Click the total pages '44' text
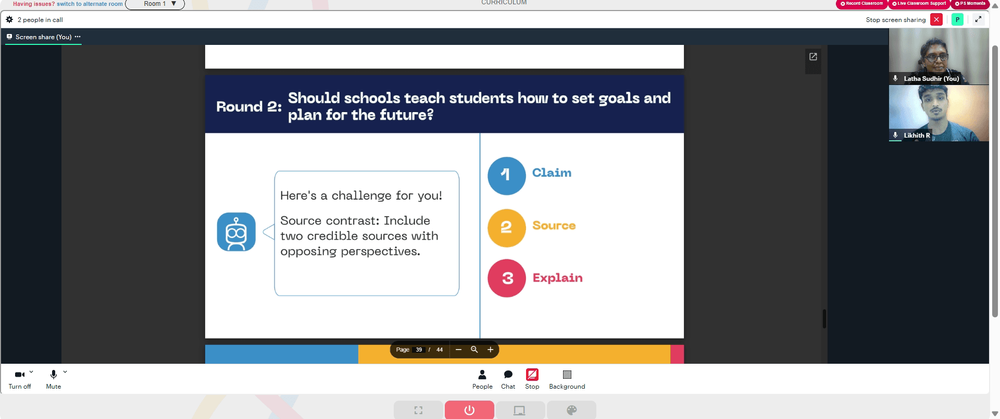The image size is (1000, 419). (439, 349)
